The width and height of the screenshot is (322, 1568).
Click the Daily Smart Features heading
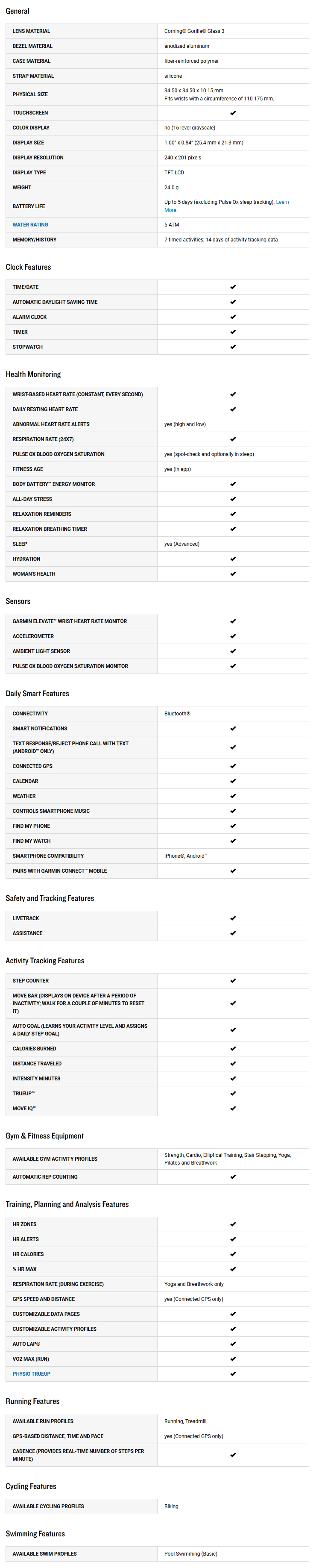pyautogui.click(x=37, y=693)
